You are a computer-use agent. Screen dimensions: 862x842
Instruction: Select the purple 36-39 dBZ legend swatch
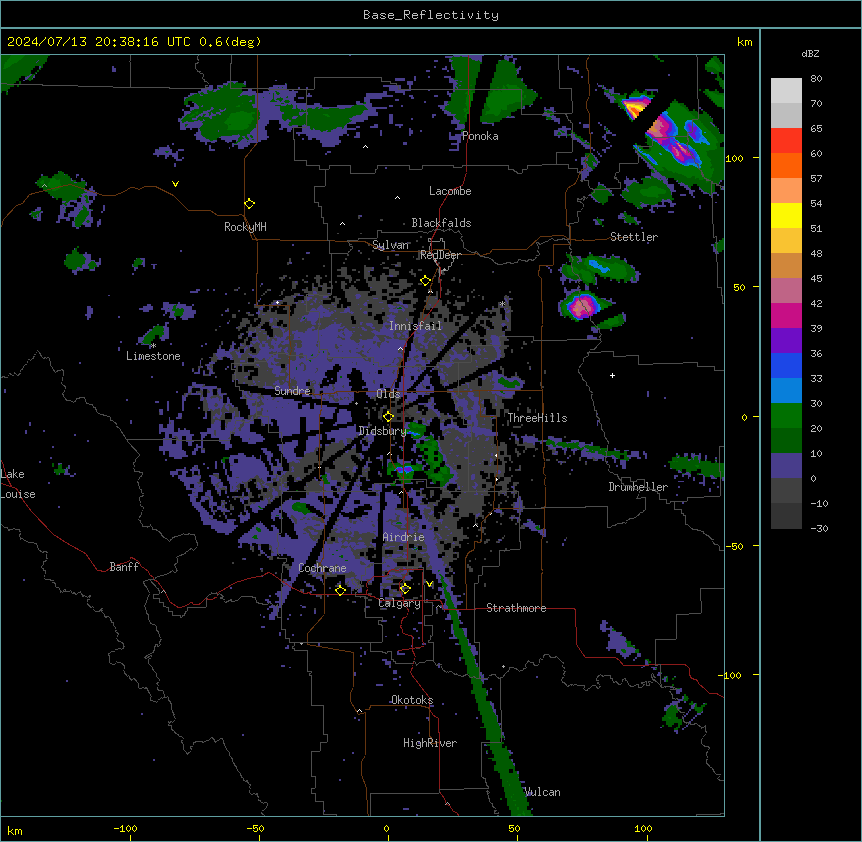tap(786, 341)
